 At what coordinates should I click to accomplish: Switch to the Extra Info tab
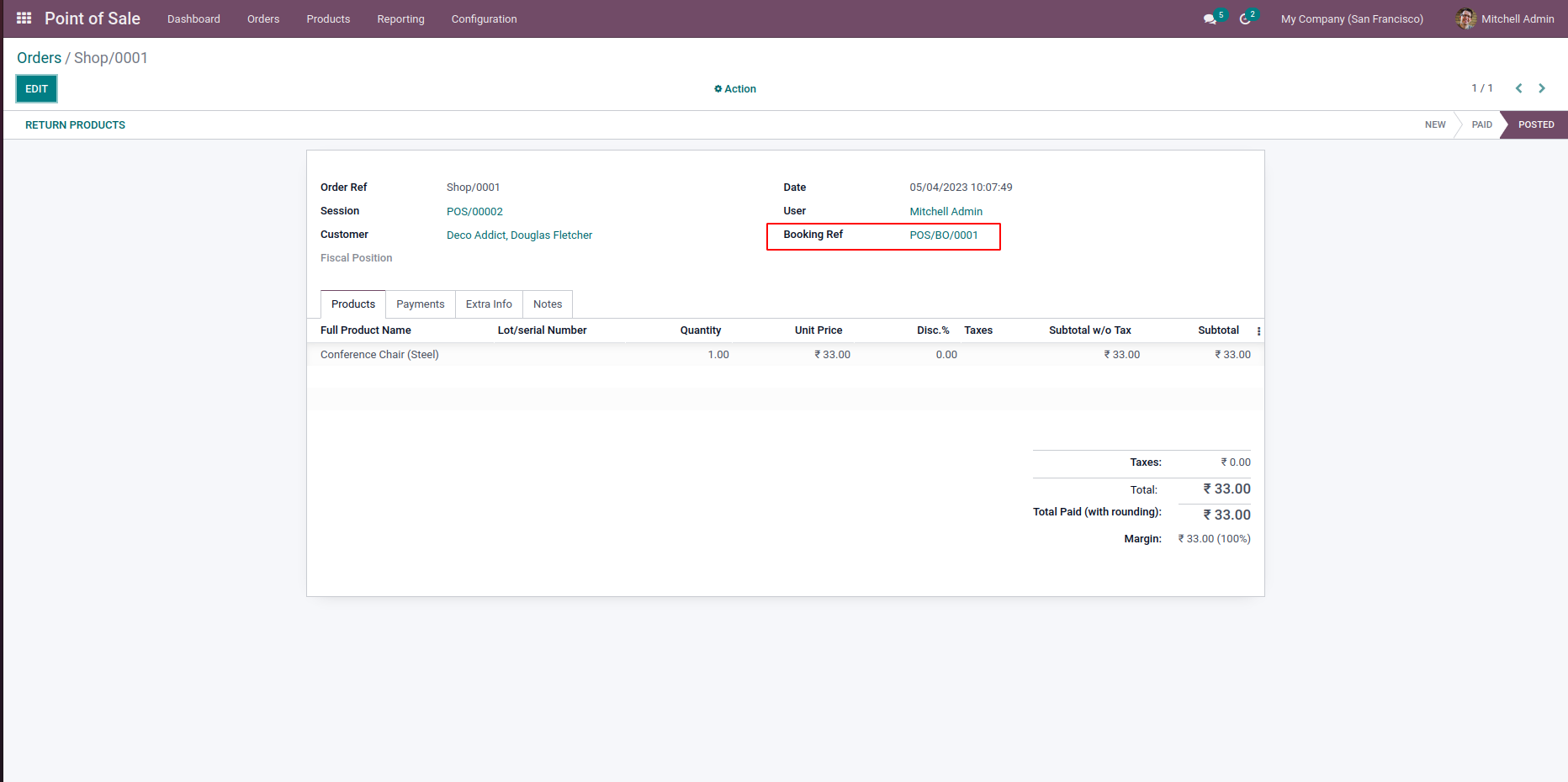[x=489, y=304]
